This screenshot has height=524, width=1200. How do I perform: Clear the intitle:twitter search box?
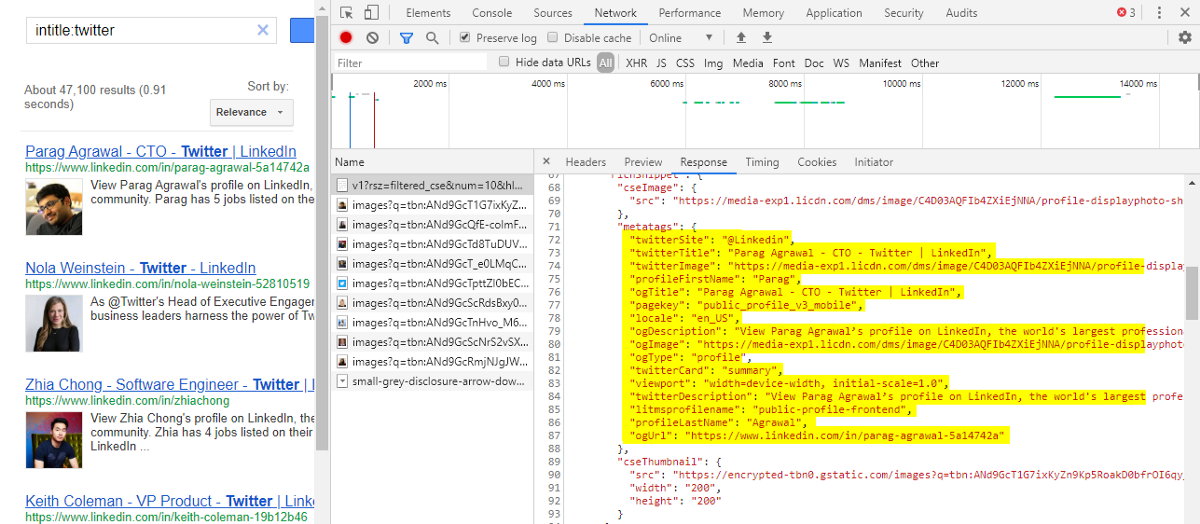[x=263, y=30]
